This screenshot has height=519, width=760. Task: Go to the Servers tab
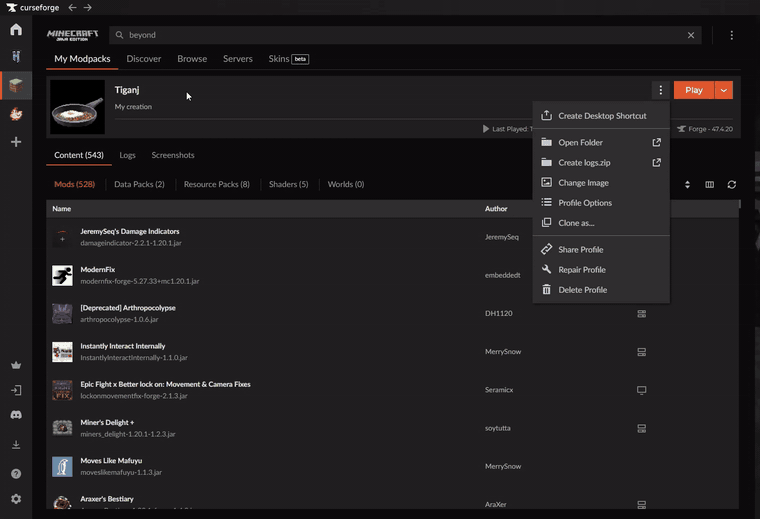(238, 59)
